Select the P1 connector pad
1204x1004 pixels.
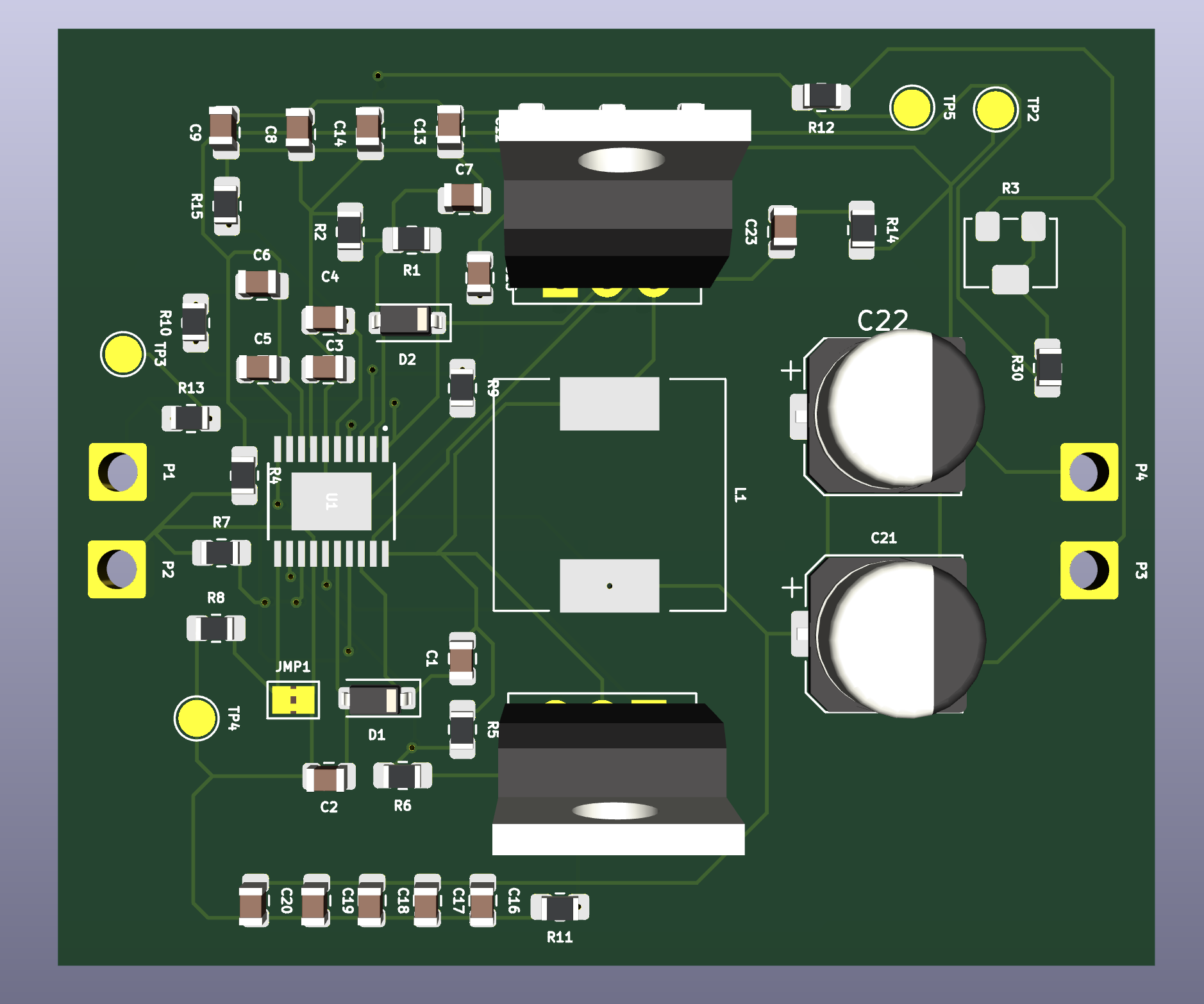(118, 472)
